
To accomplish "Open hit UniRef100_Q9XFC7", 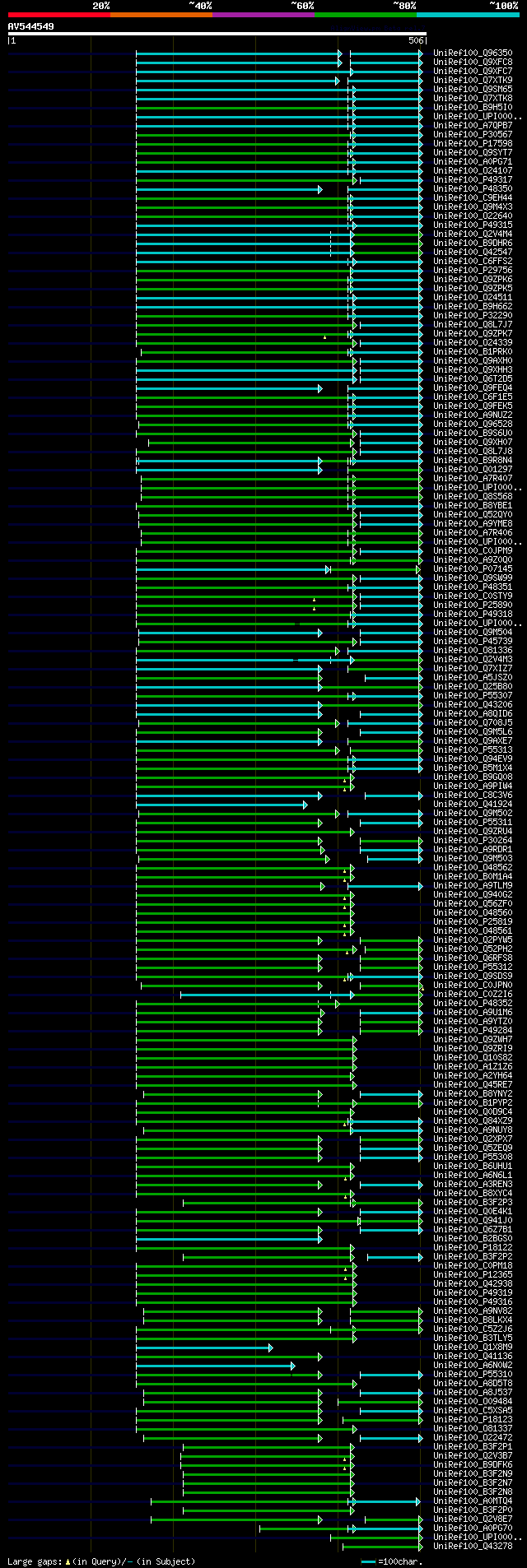I will (x=473, y=71).
